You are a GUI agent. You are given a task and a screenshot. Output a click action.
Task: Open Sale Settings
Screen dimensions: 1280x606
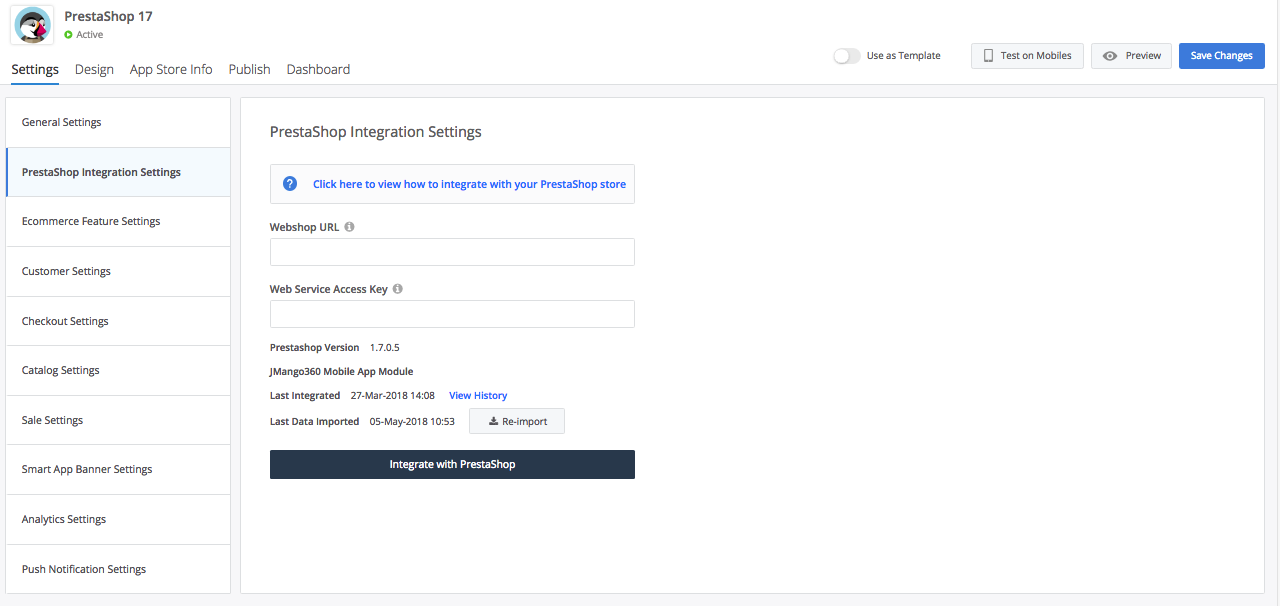[118, 420]
